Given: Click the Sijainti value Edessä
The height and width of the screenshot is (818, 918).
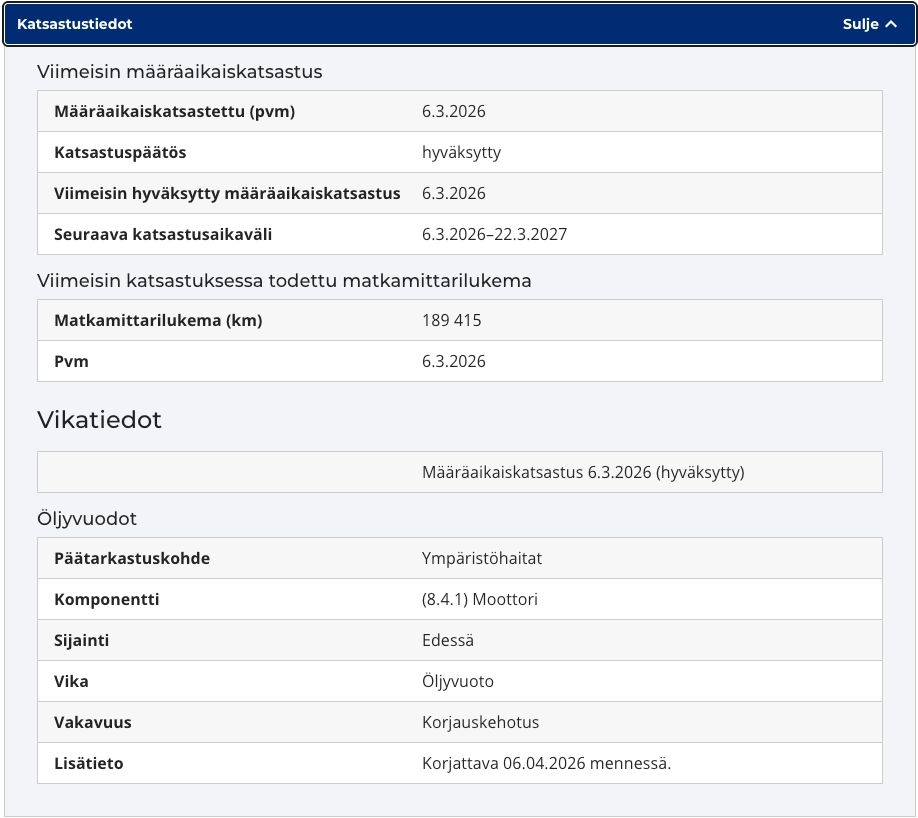Looking at the screenshot, I should pyautogui.click(x=447, y=641).
